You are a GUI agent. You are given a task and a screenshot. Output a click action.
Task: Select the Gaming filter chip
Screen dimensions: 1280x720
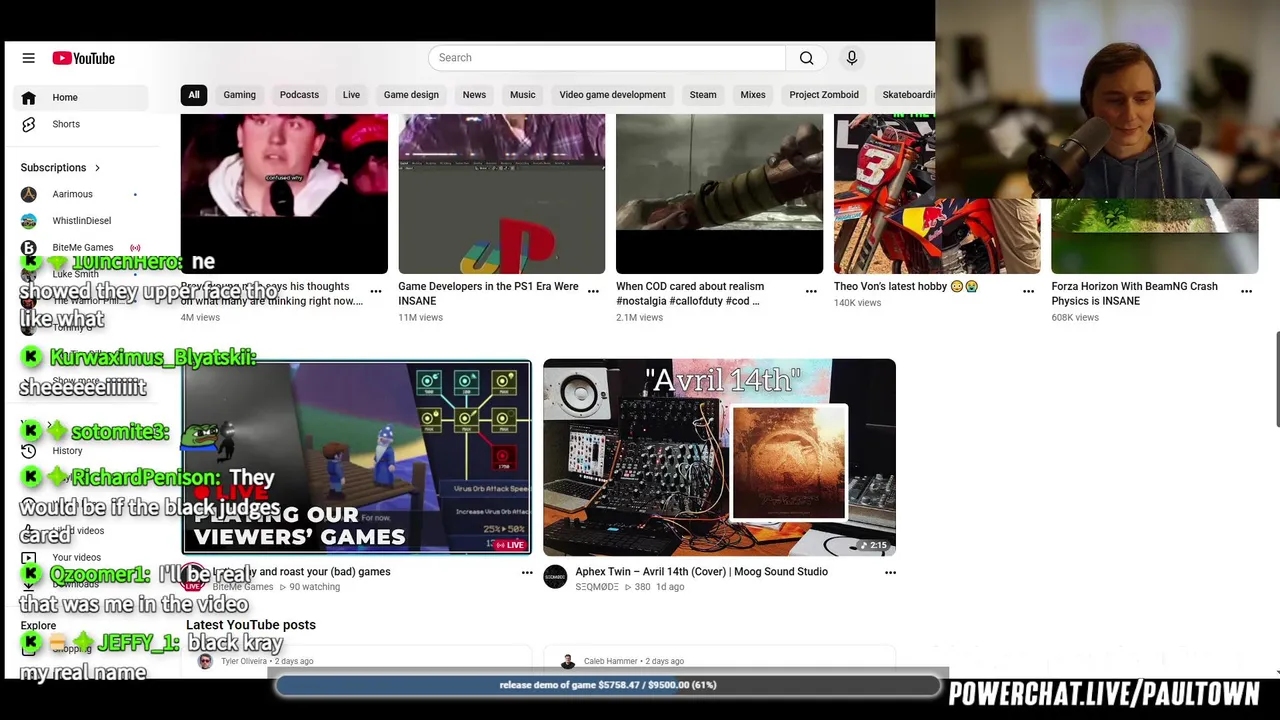pos(239,95)
